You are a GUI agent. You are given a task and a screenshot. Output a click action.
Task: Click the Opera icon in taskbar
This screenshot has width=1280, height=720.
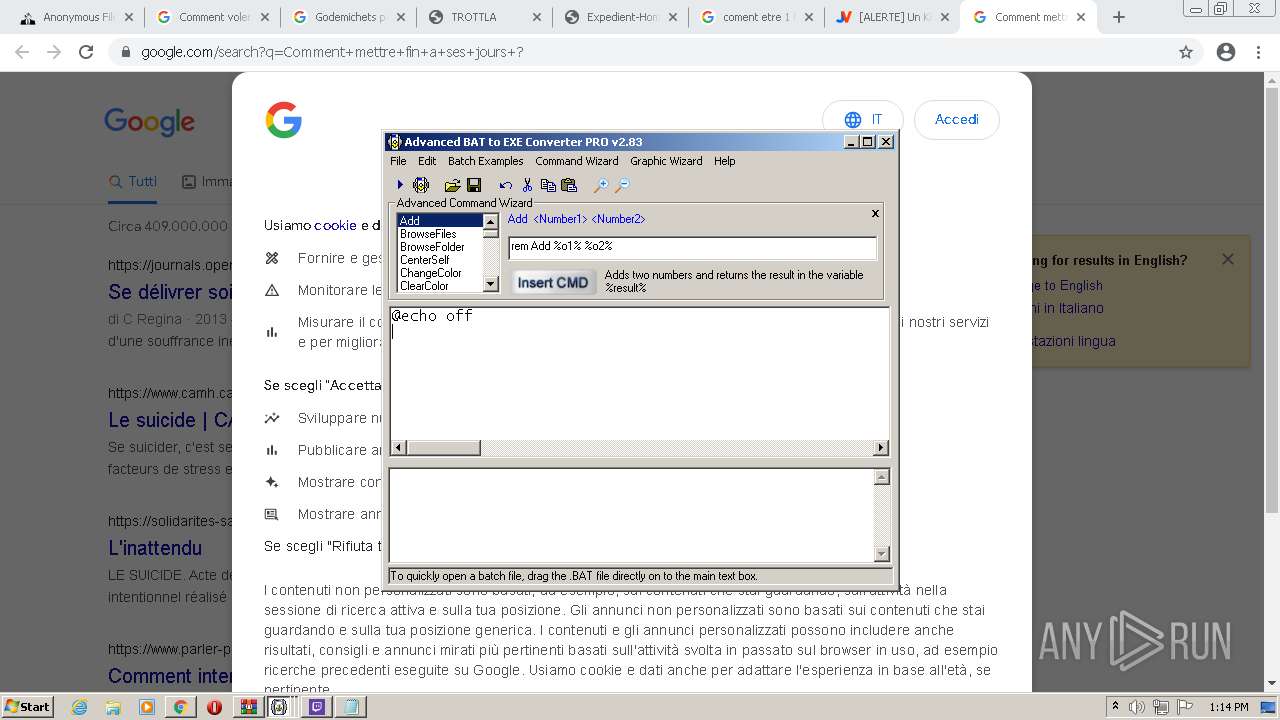(214, 707)
